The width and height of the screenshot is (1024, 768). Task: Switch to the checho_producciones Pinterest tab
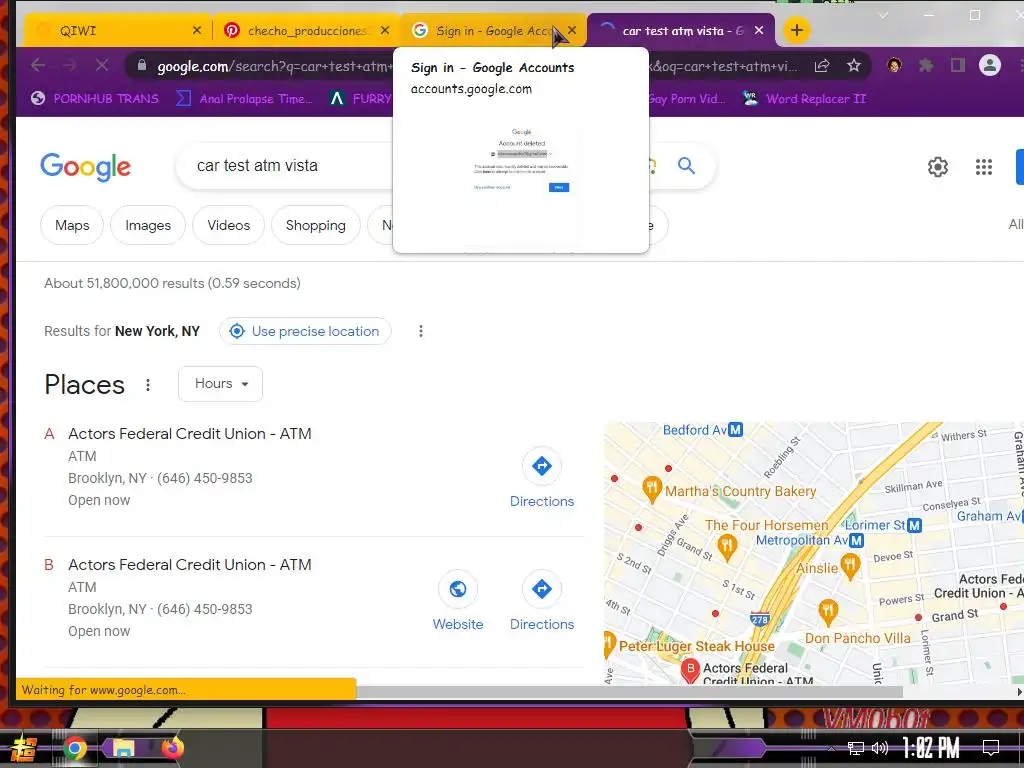[x=306, y=31]
